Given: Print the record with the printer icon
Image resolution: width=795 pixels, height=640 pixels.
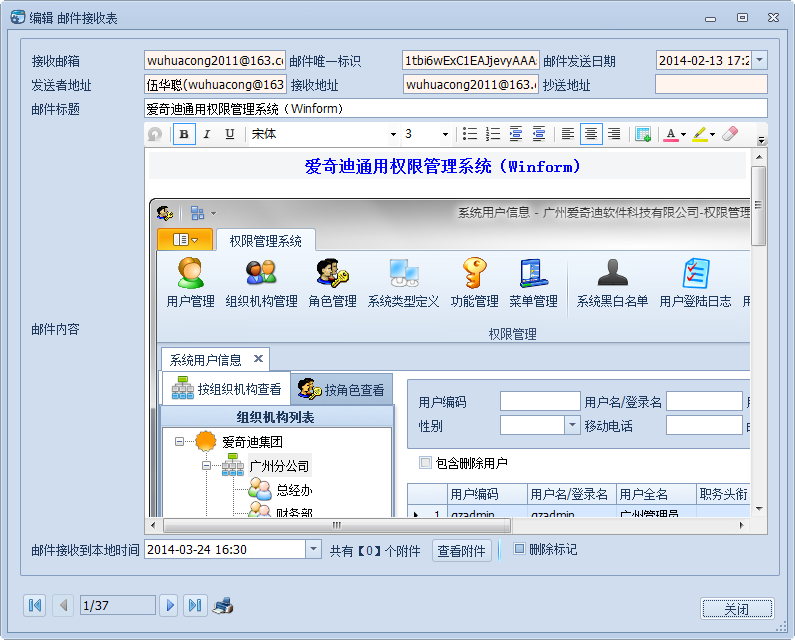Looking at the screenshot, I should [223, 606].
